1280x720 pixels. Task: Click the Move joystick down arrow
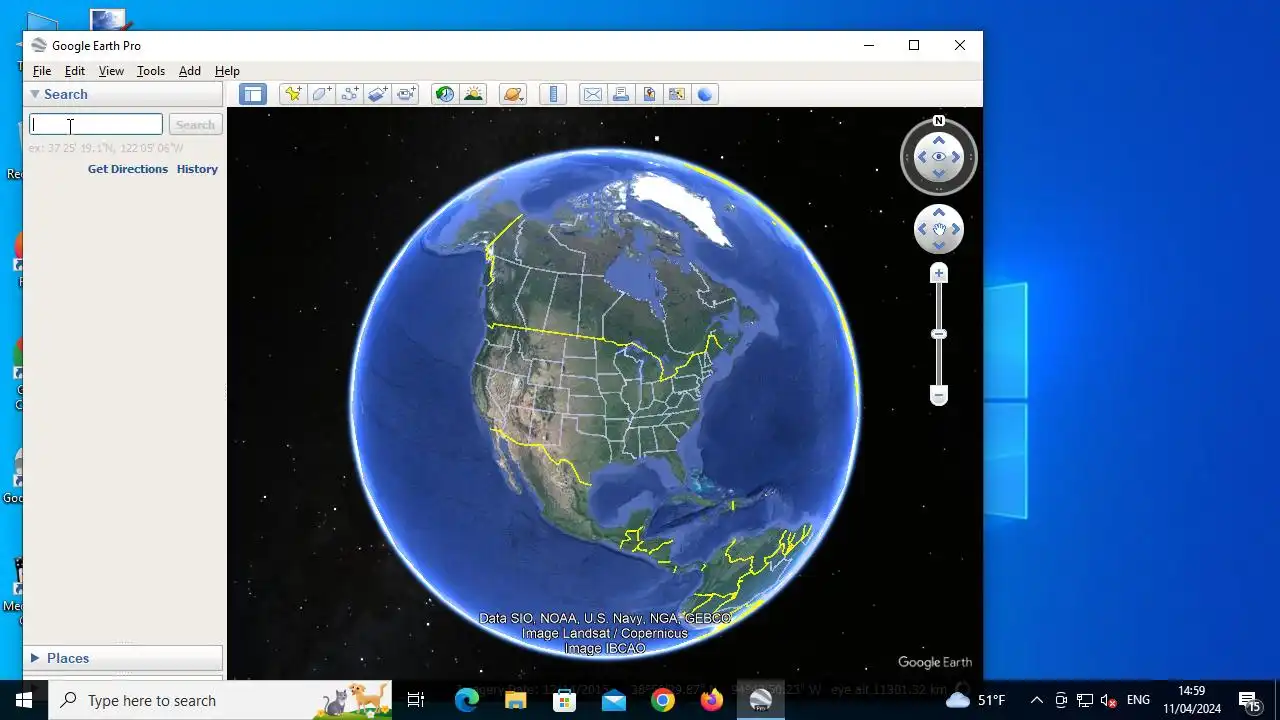[939, 246]
